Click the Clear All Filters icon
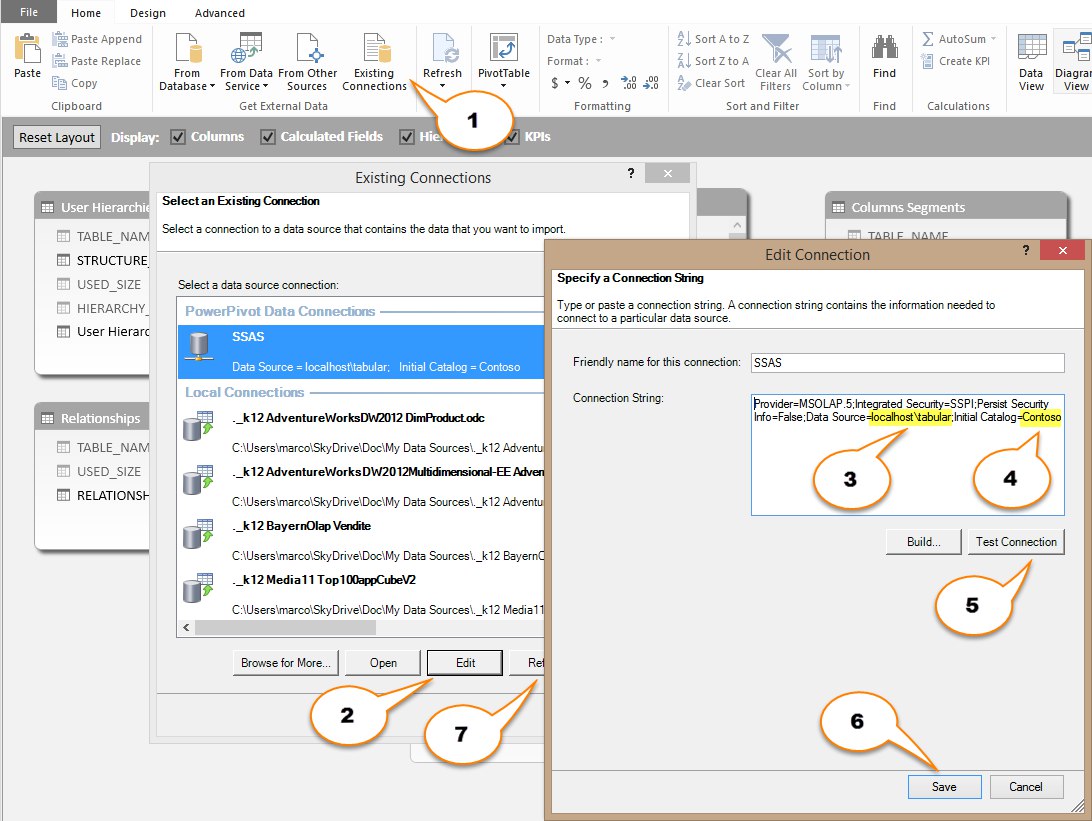 [775, 50]
